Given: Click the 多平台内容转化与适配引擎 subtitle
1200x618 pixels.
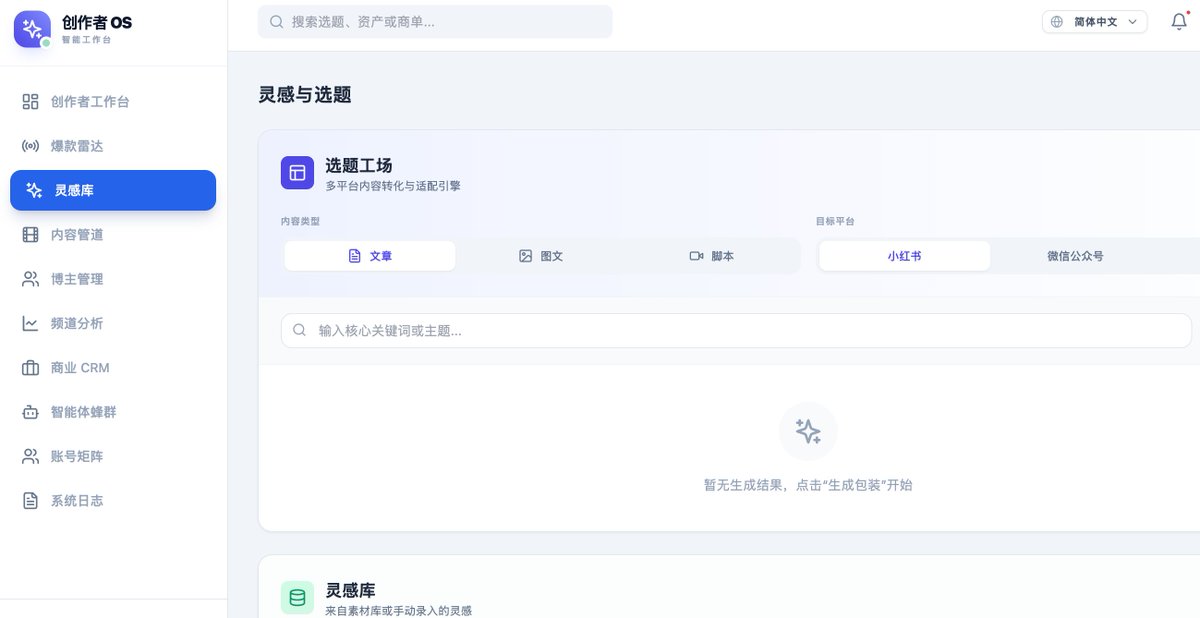Looking at the screenshot, I should [393, 186].
